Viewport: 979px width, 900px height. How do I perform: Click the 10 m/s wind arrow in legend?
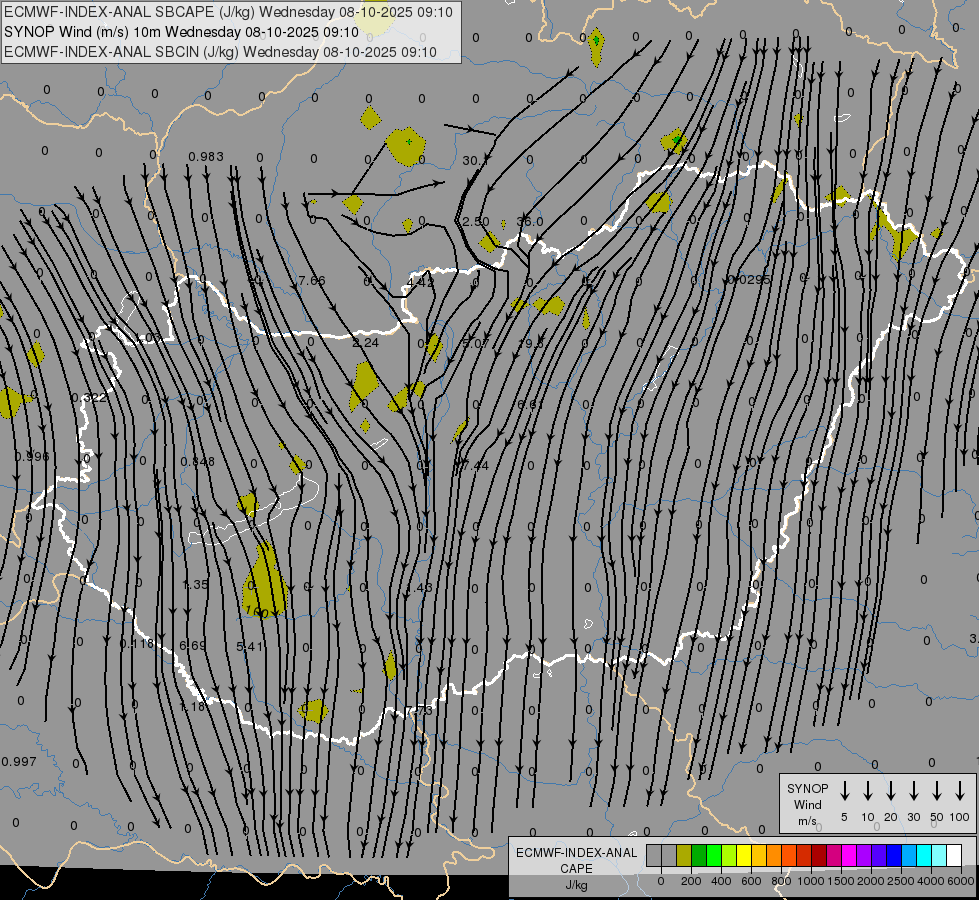click(x=867, y=790)
